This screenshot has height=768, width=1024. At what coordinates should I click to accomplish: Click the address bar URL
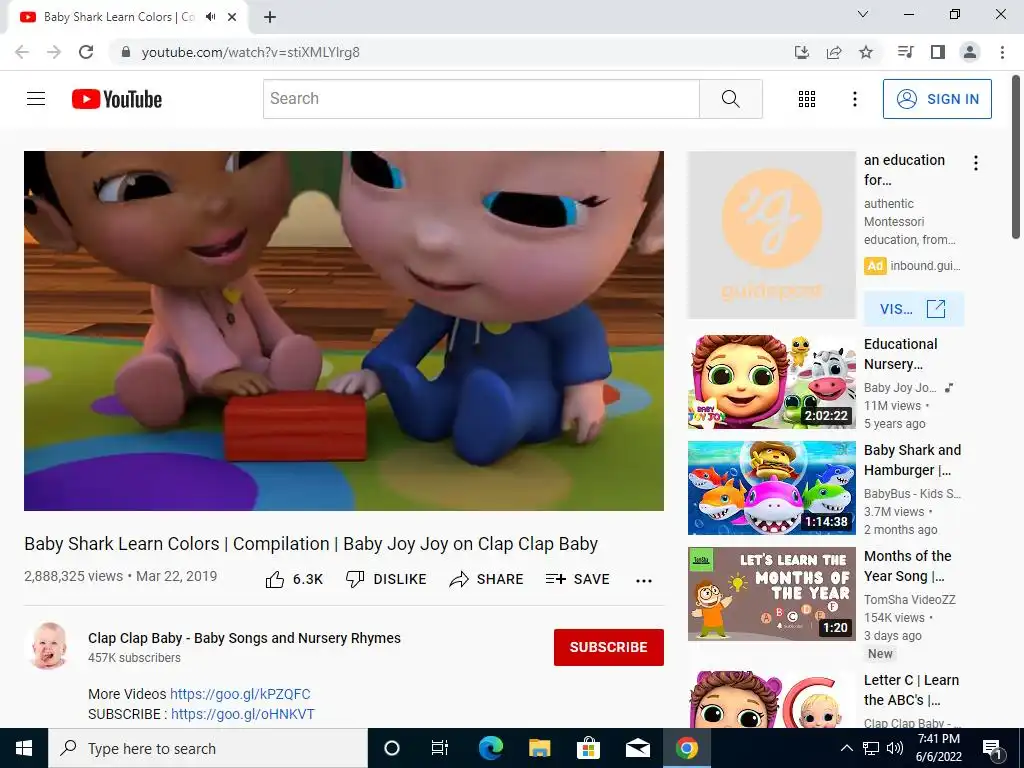(251, 52)
